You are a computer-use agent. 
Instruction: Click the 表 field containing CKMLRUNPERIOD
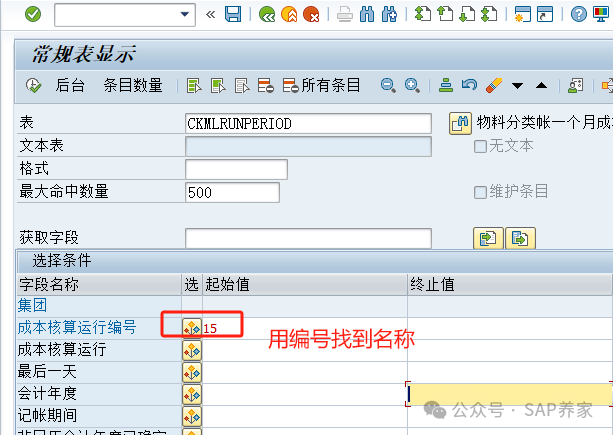coord(308,124)
